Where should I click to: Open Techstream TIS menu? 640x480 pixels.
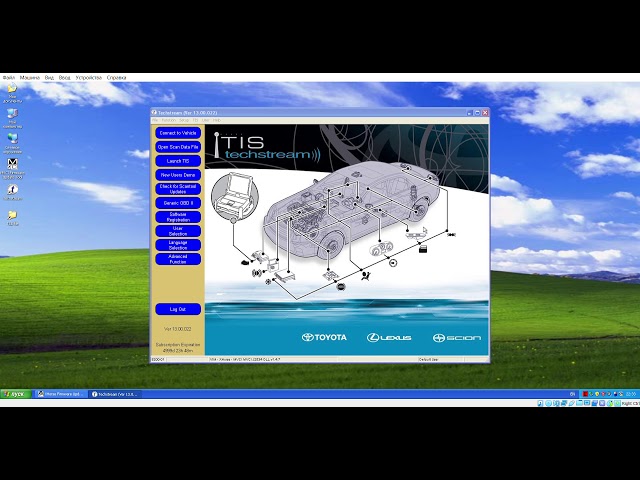(x=195, y=120)
